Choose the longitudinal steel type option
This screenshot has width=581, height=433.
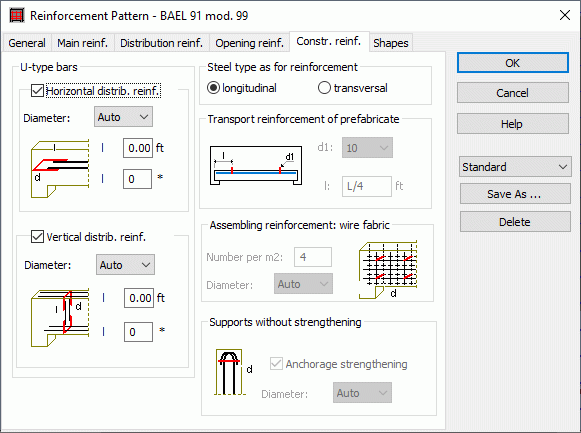tap(213, 88)
